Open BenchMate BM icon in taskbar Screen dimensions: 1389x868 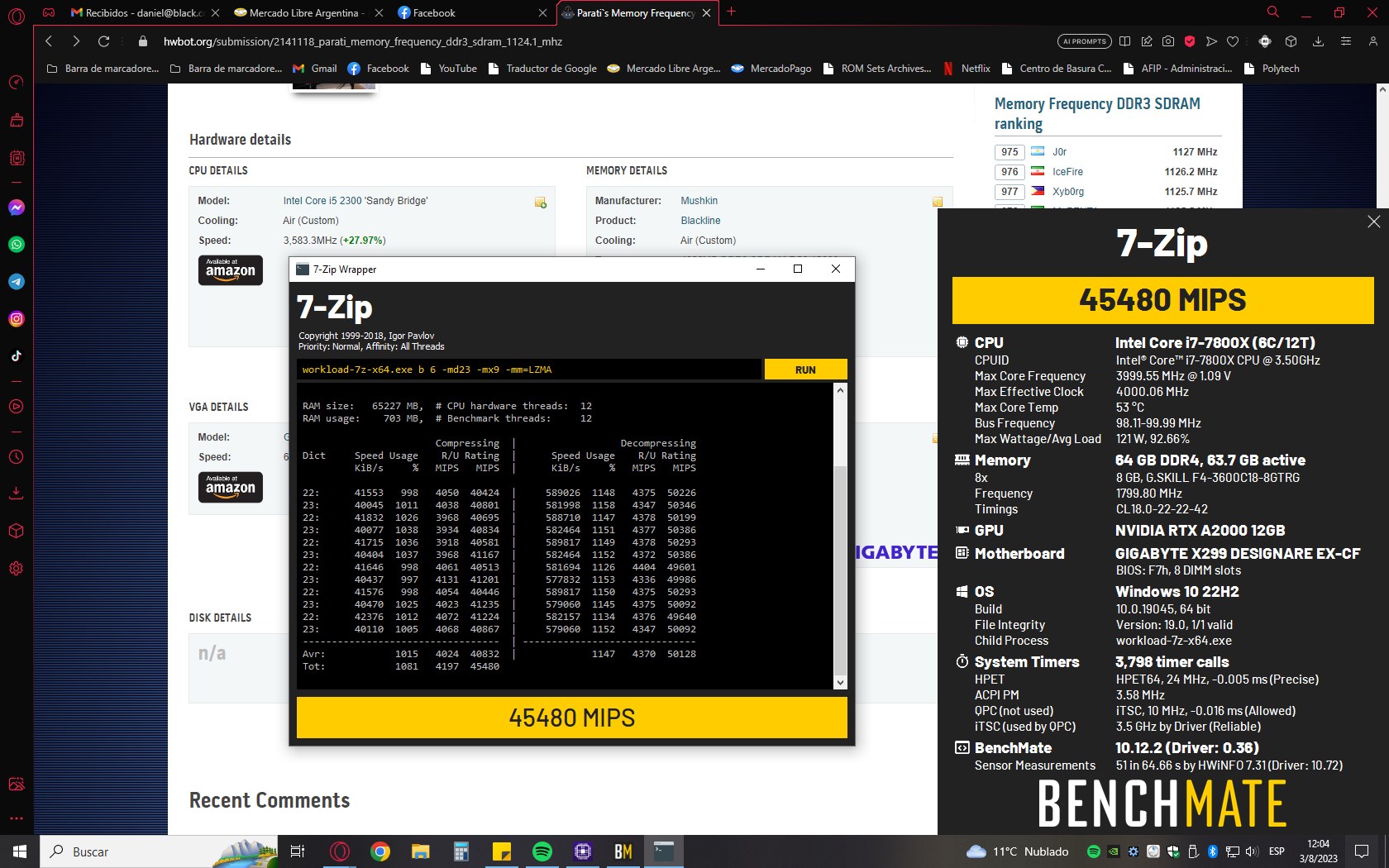pos(623,851)
